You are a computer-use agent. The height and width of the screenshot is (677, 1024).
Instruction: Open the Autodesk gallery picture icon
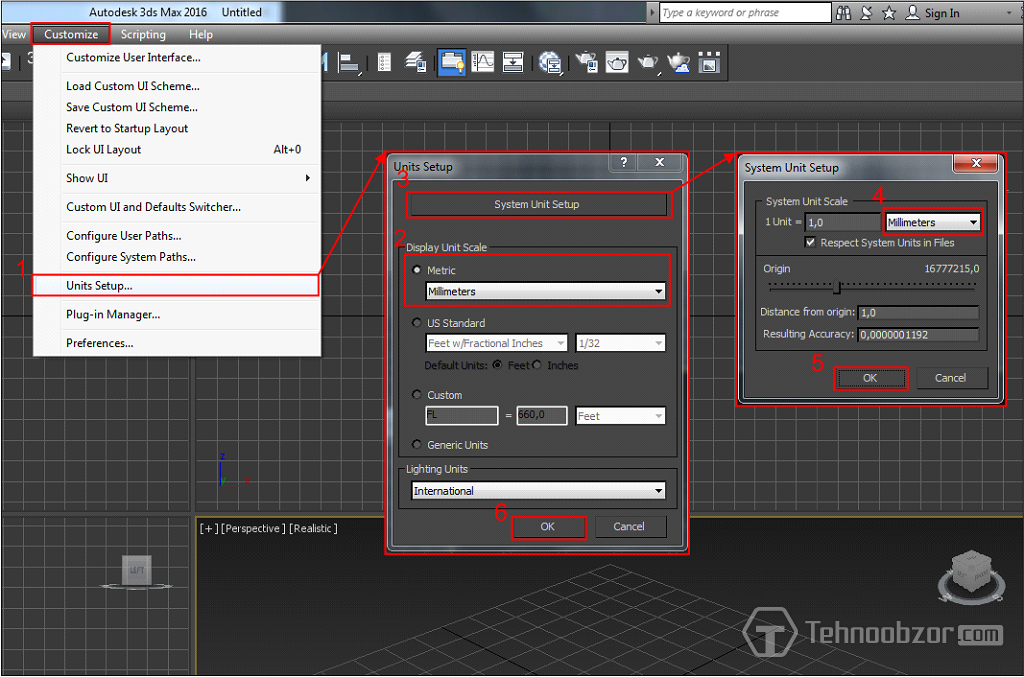709,62
